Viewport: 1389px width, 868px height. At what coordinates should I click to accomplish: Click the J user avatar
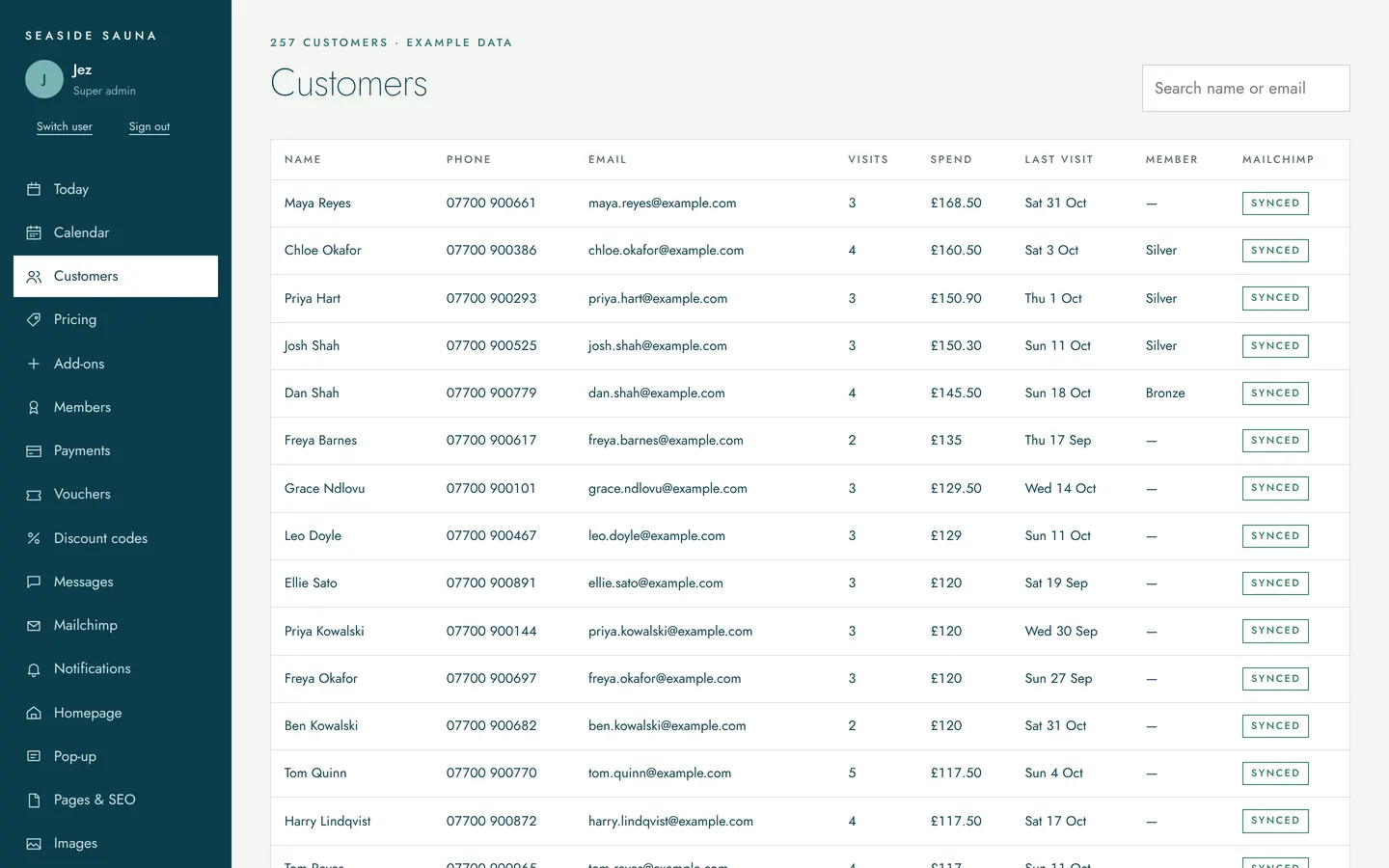tap(44, 79)
